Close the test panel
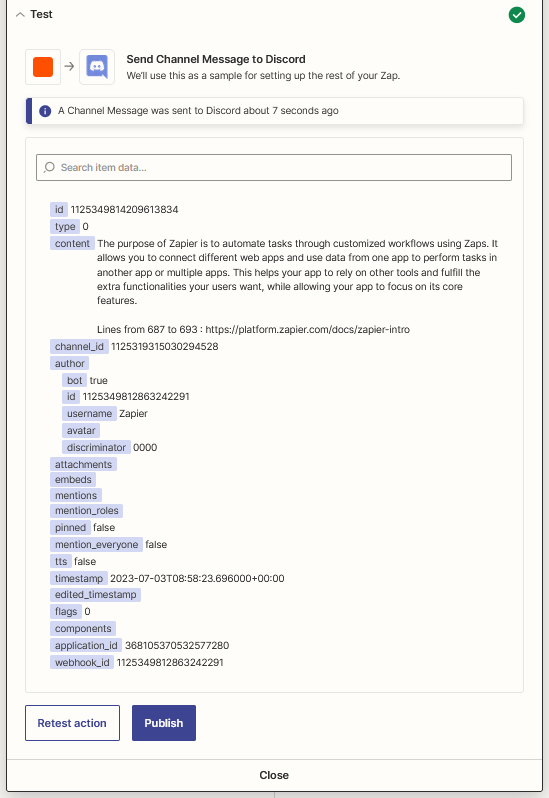The image size is (549, 798). click(x=274, y=775)
